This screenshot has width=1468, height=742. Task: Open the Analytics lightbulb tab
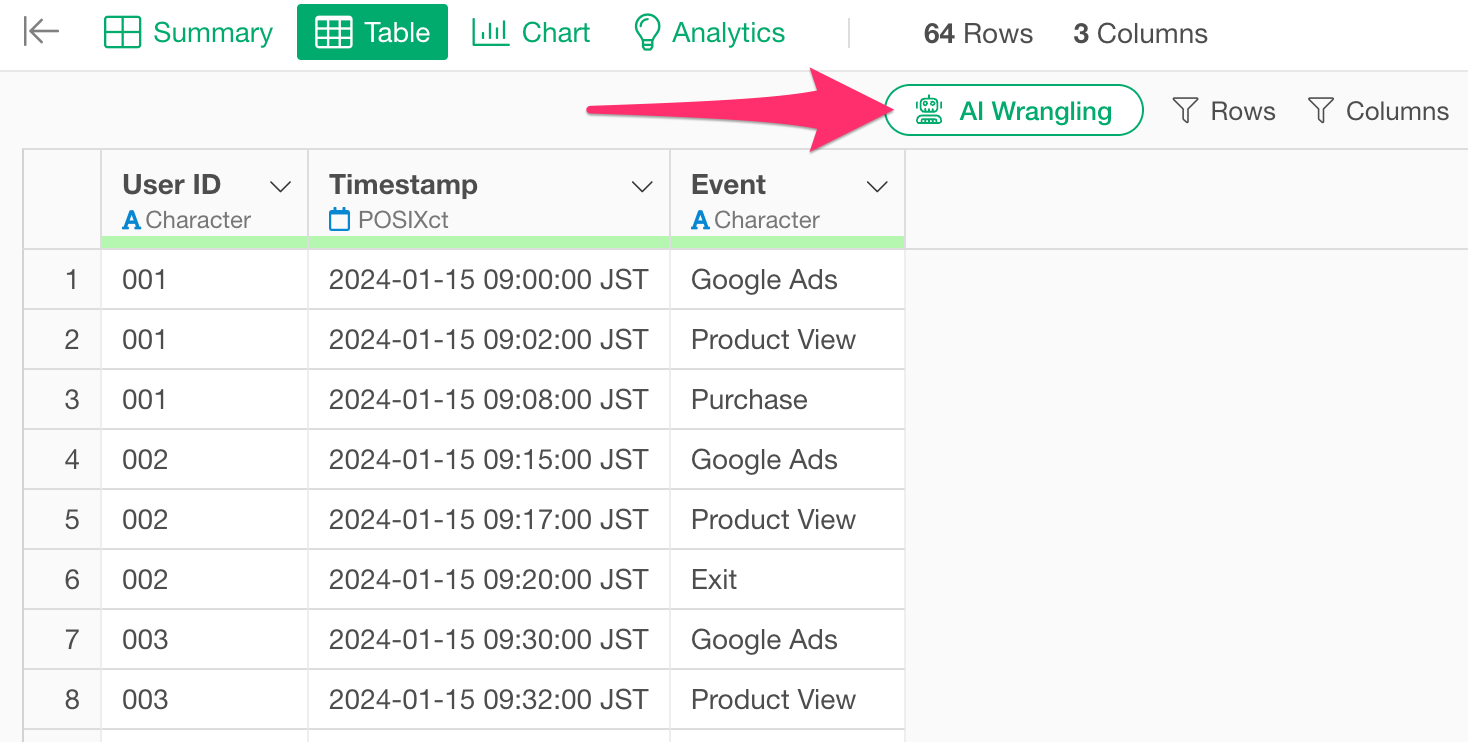point(709,33)
